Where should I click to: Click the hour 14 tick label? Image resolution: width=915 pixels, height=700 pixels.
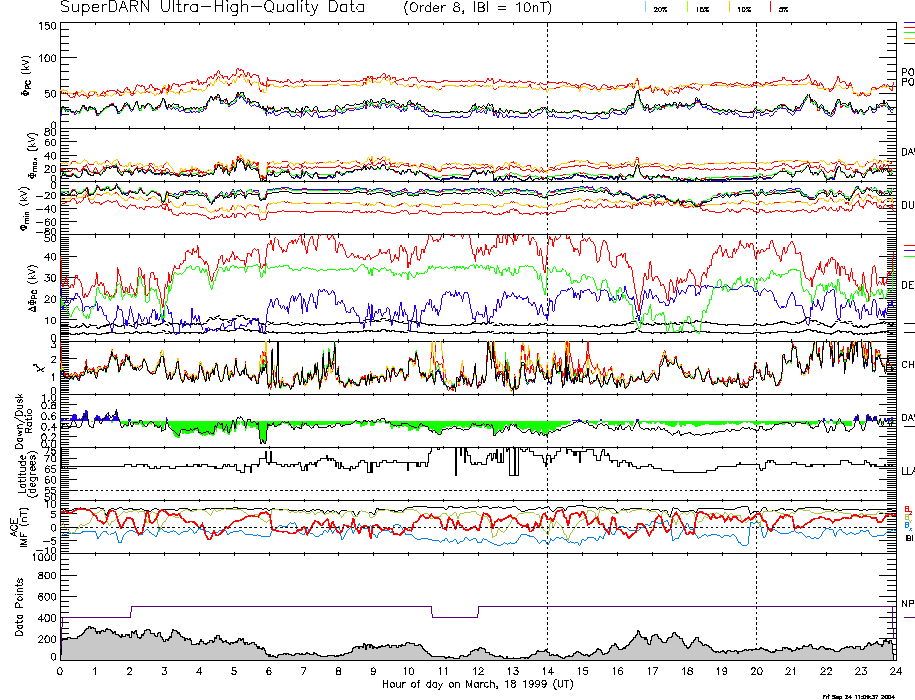[x=547, y=672]
